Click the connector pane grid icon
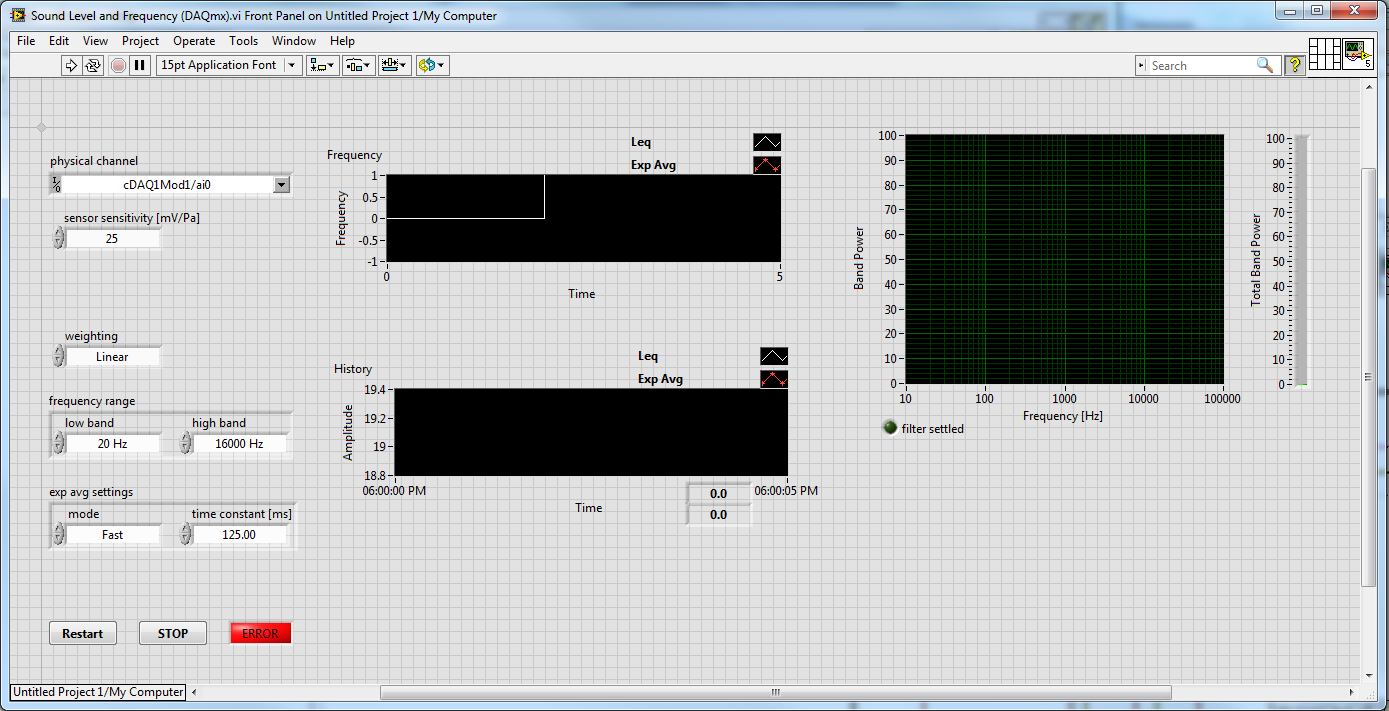1389x711 pixels. point(1324,54)
